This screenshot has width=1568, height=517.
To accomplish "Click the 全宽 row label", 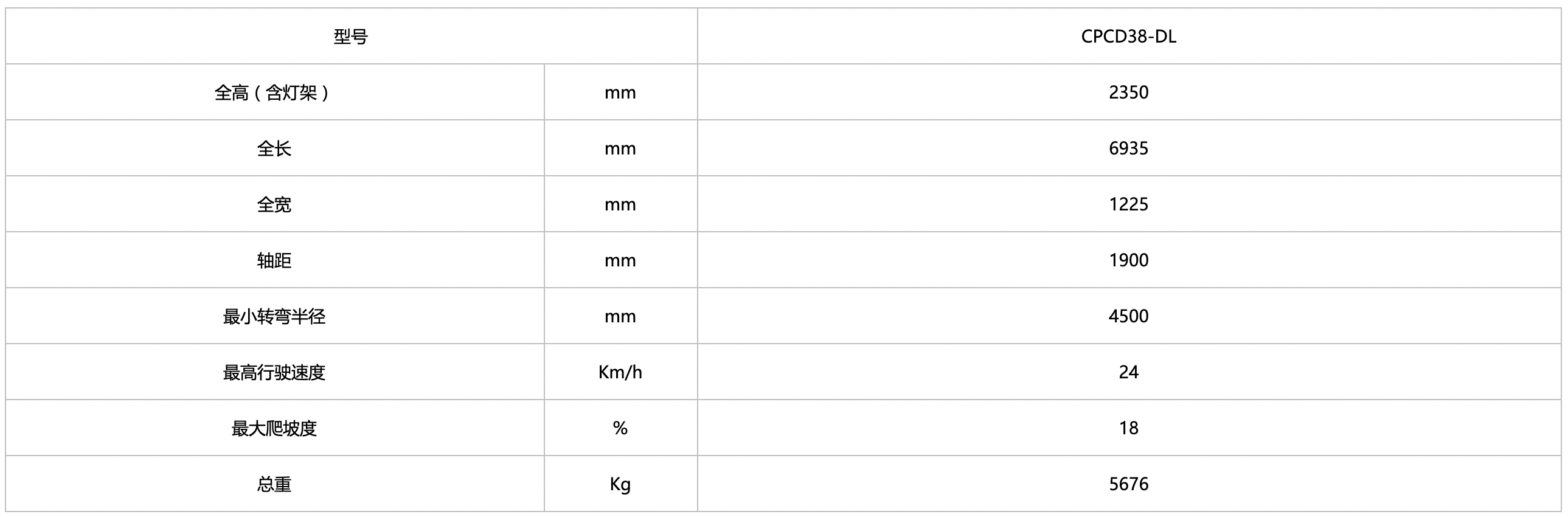I will (x=274, y=204).
